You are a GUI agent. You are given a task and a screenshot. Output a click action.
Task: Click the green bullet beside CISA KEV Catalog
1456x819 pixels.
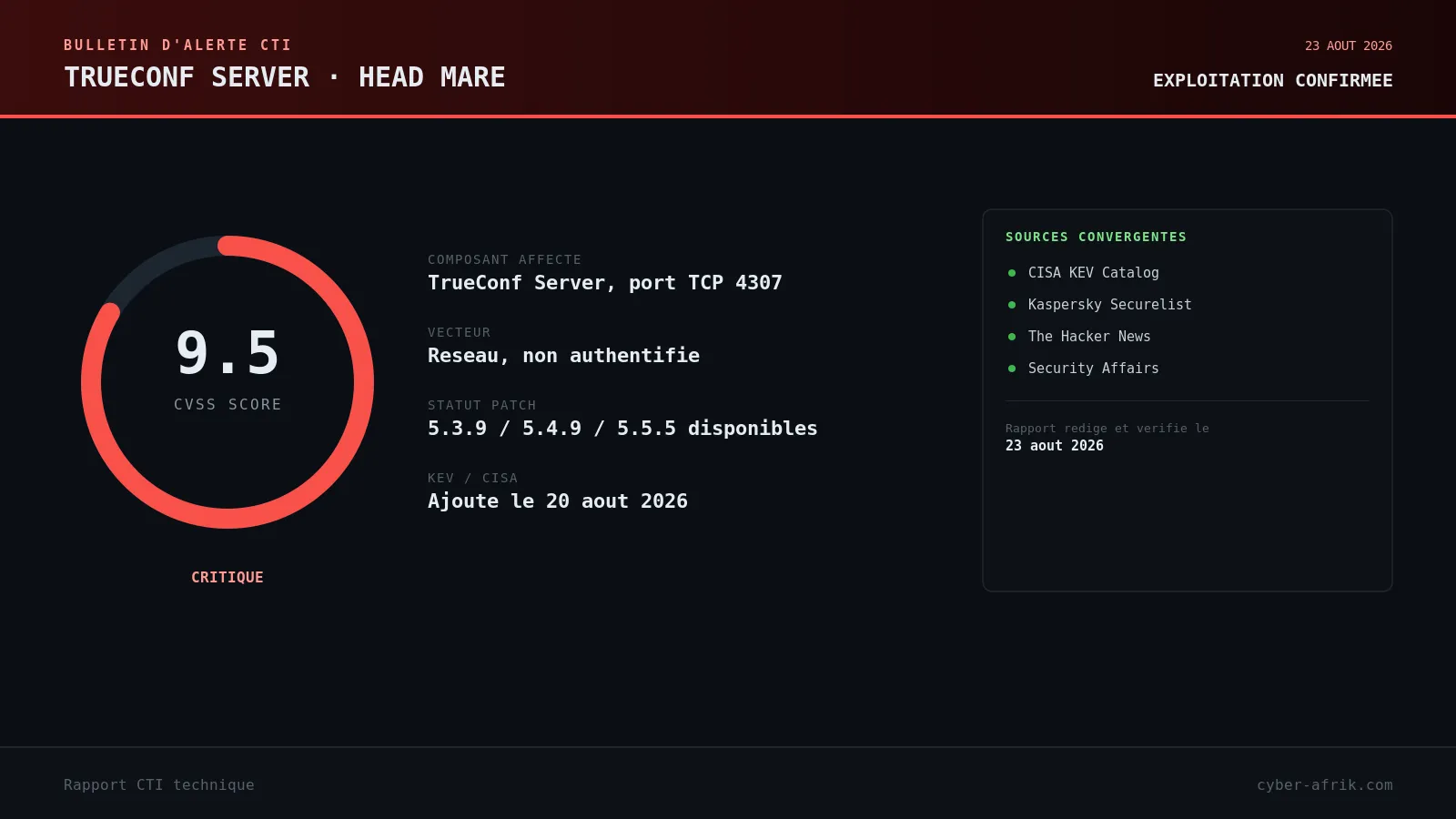[1012, 273]
